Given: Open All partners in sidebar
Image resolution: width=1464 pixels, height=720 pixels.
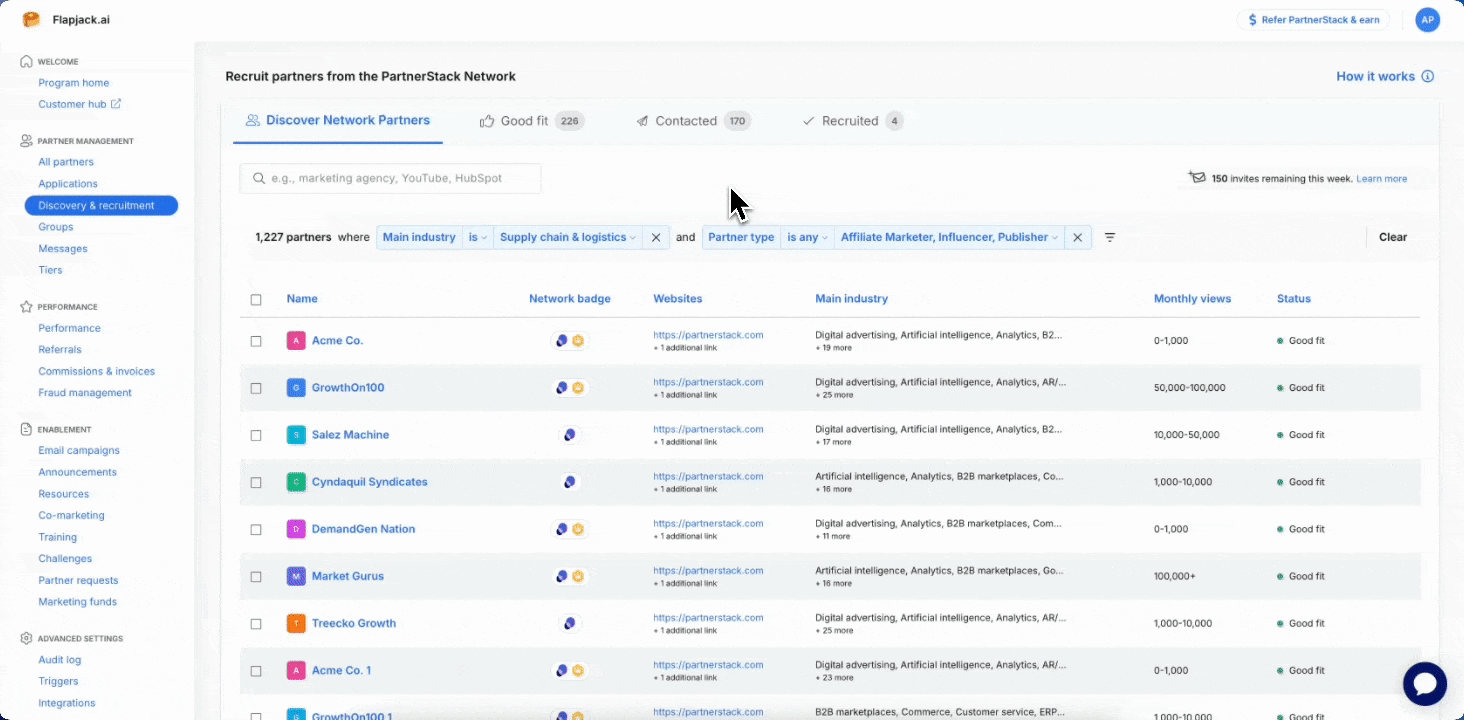Looking at the screenshot, I should coord(66,162).
